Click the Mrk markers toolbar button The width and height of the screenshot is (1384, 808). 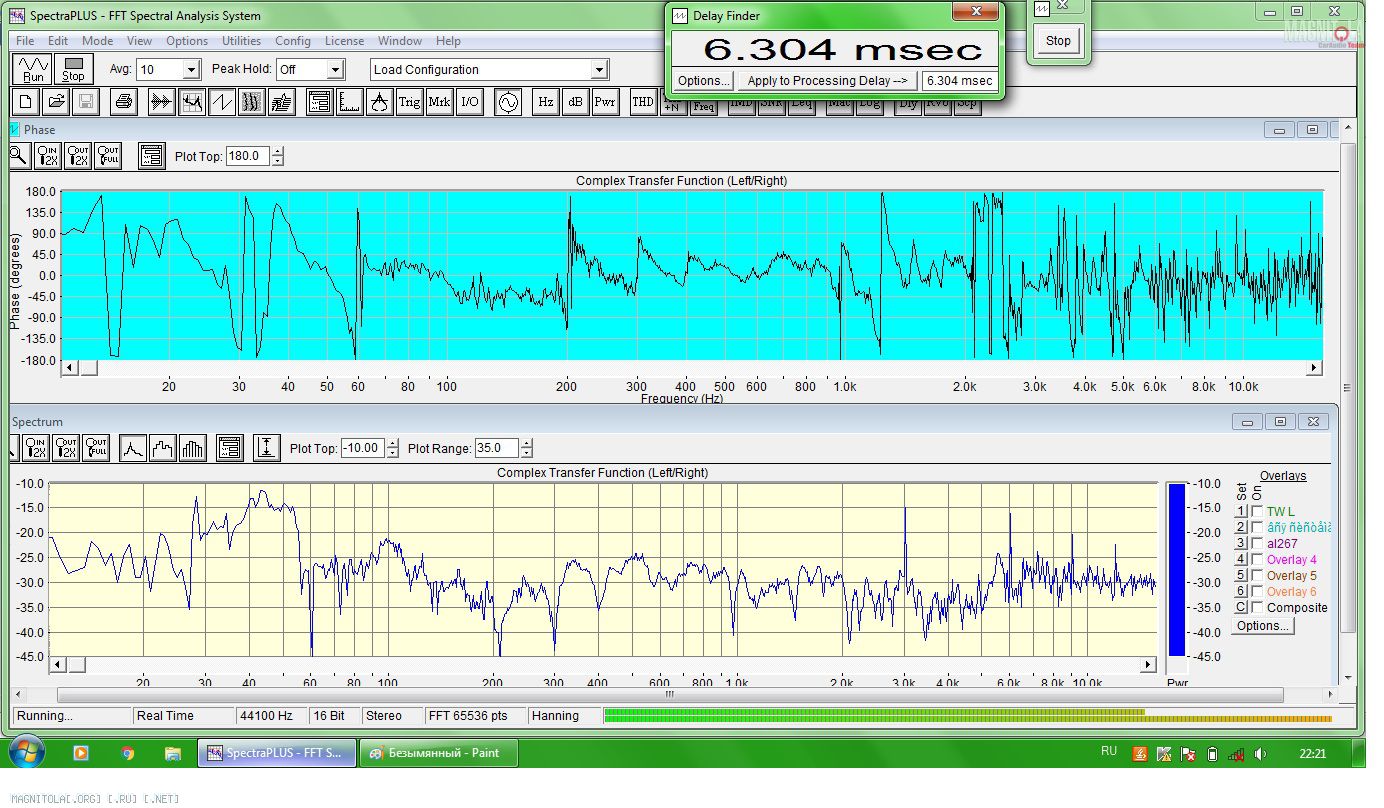click(439, 101)
